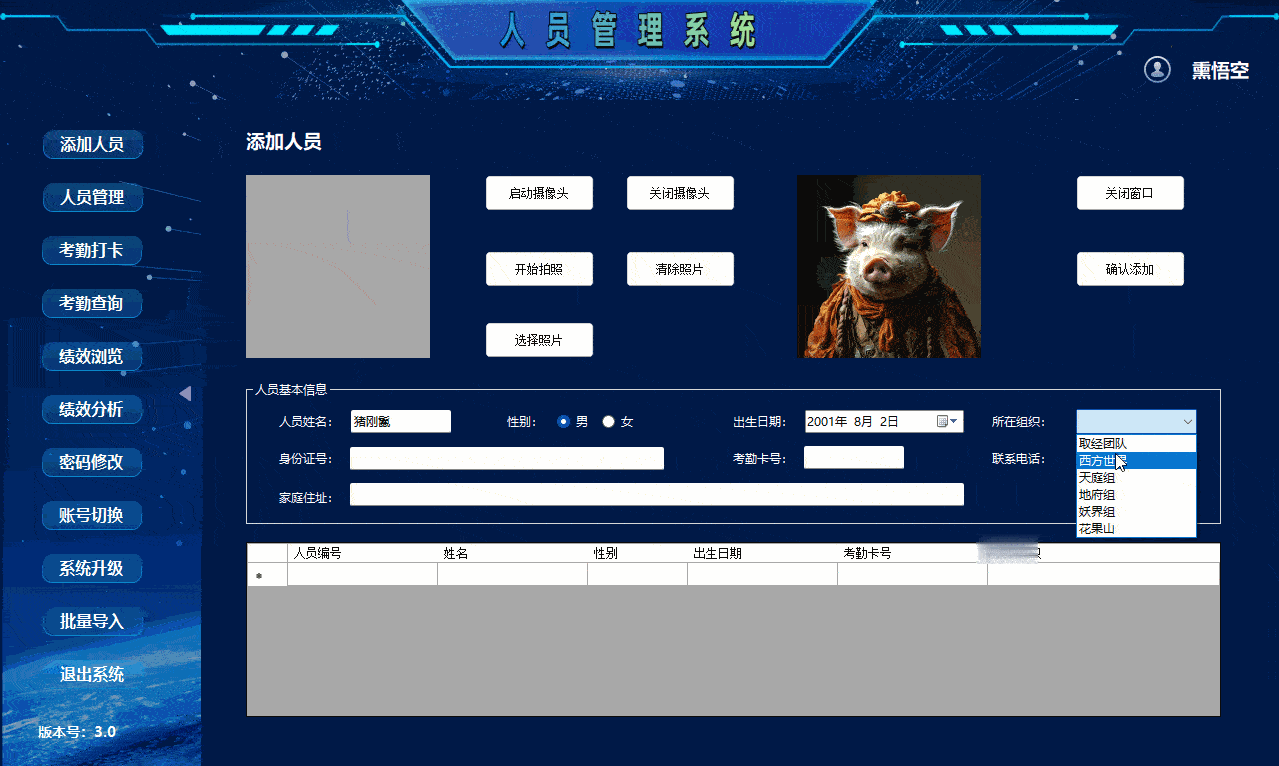Click the 出生日期 column header

coord(762,553)
